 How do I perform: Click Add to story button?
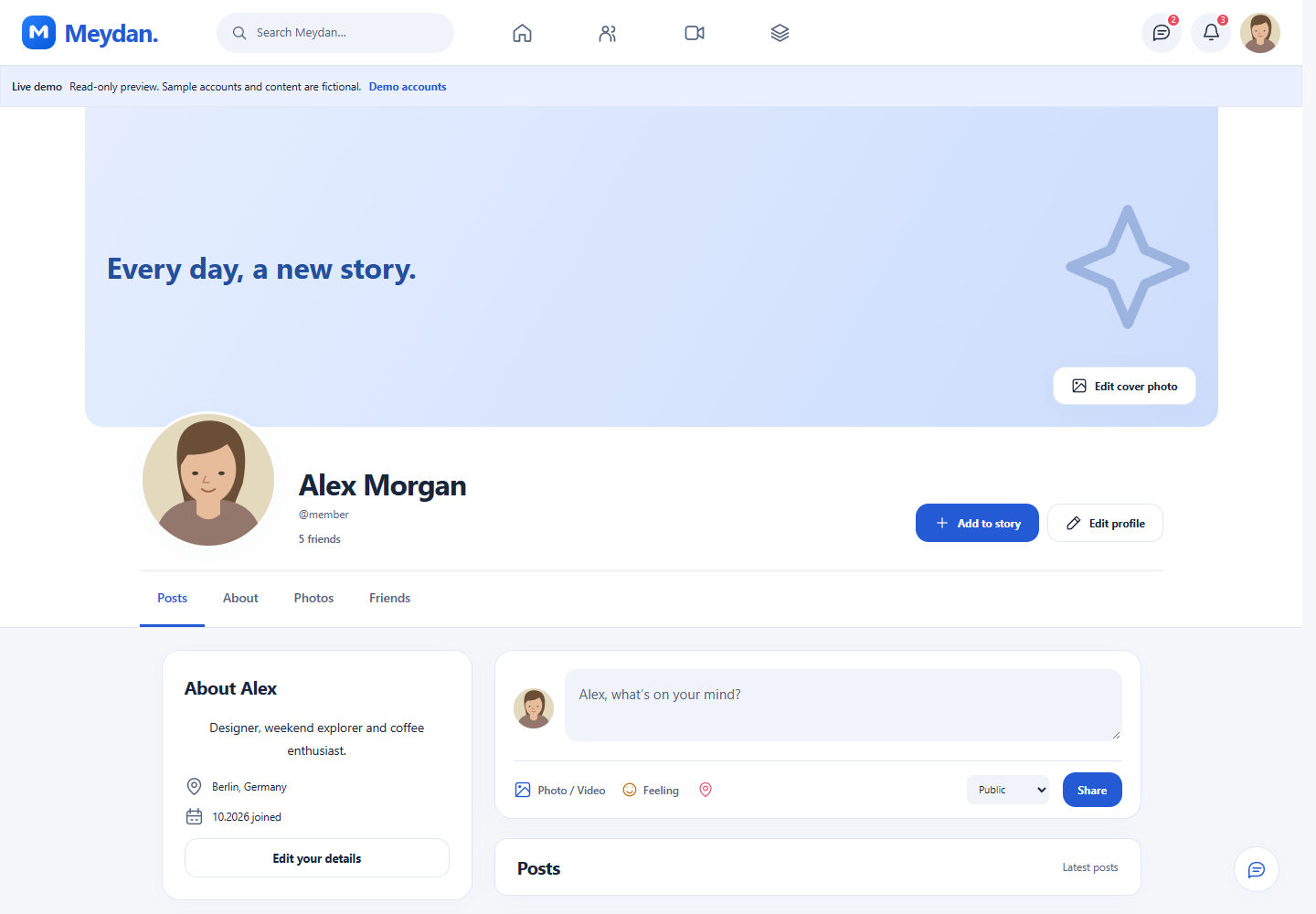pos(977,523)
